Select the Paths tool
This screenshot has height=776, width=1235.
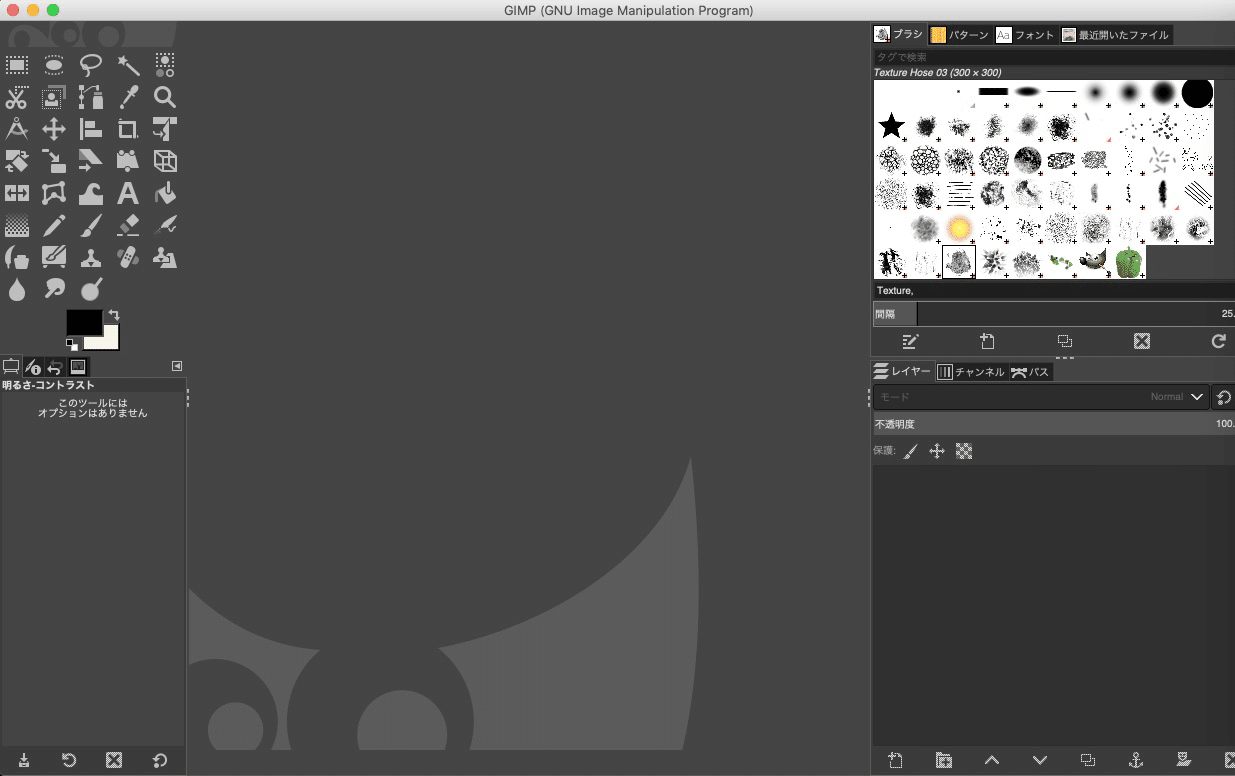[x=91, y=97]
